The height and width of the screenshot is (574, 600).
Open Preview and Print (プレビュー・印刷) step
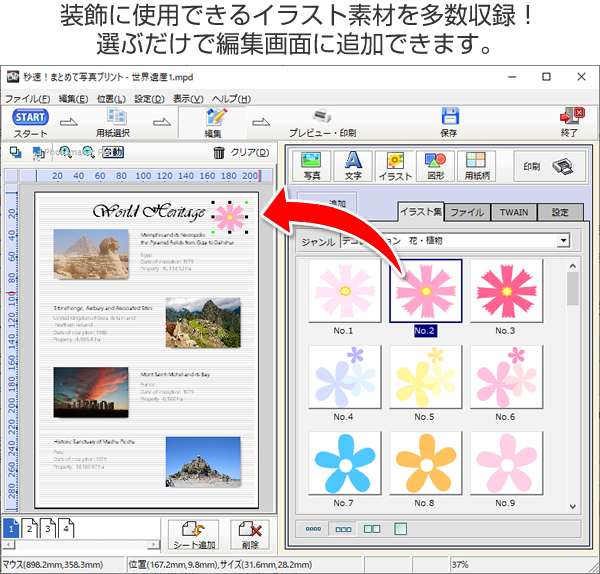click(x=322, y=122)
